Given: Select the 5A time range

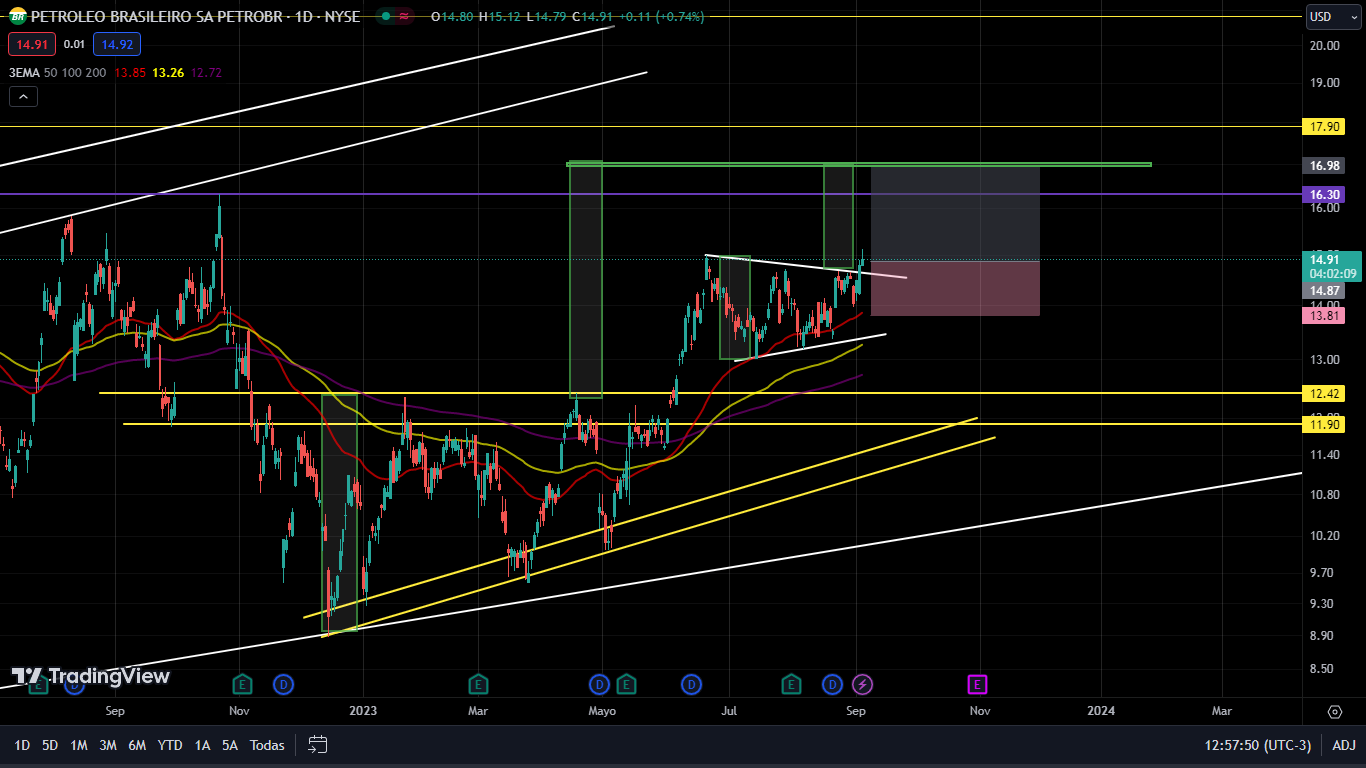Looking at the screenshot, I should coord(230,745).
